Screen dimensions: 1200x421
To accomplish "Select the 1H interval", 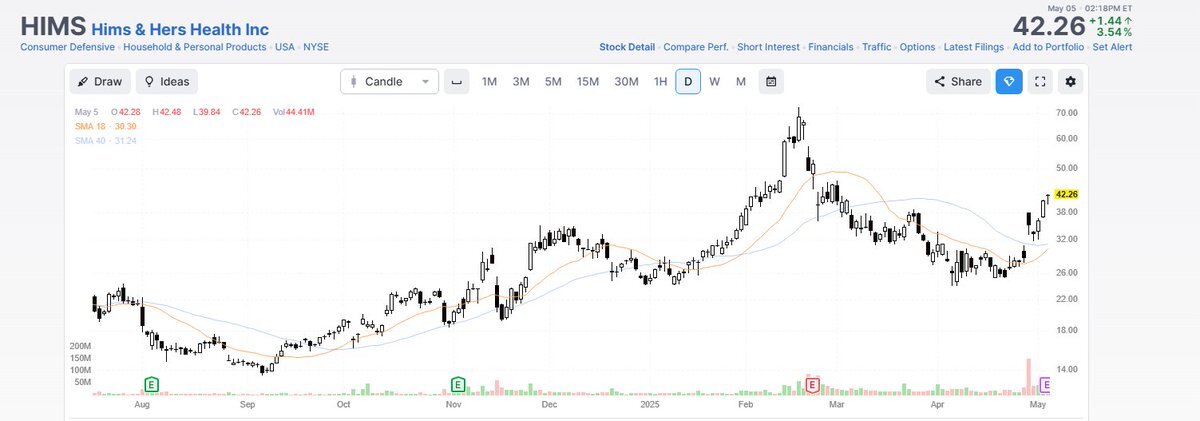I will click(x=660, y=81).
